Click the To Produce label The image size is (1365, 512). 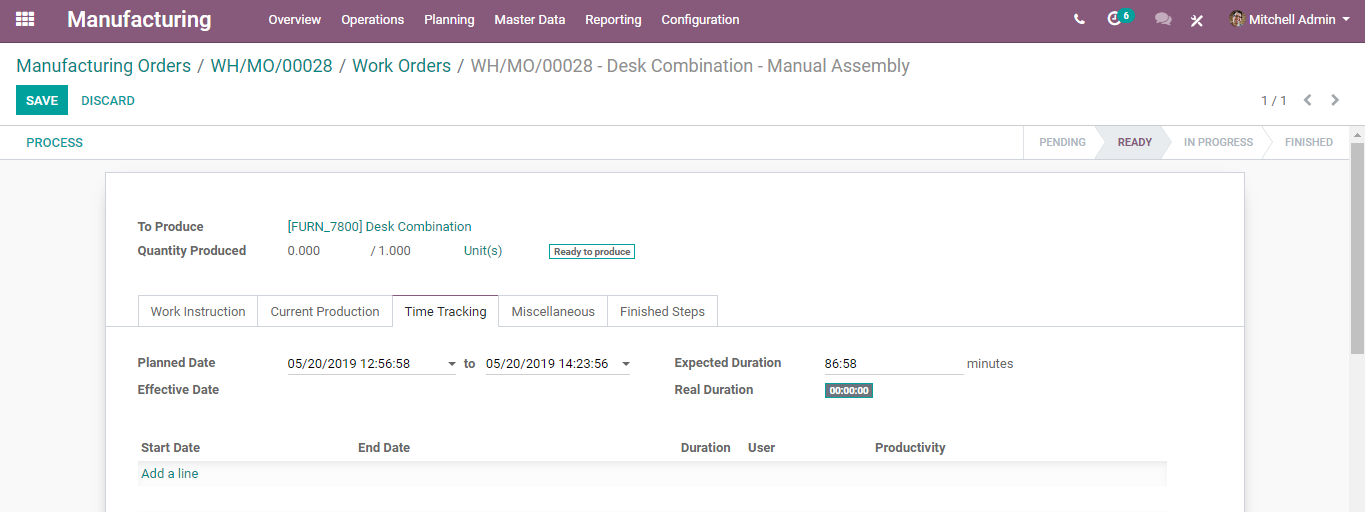click(171, 227)
